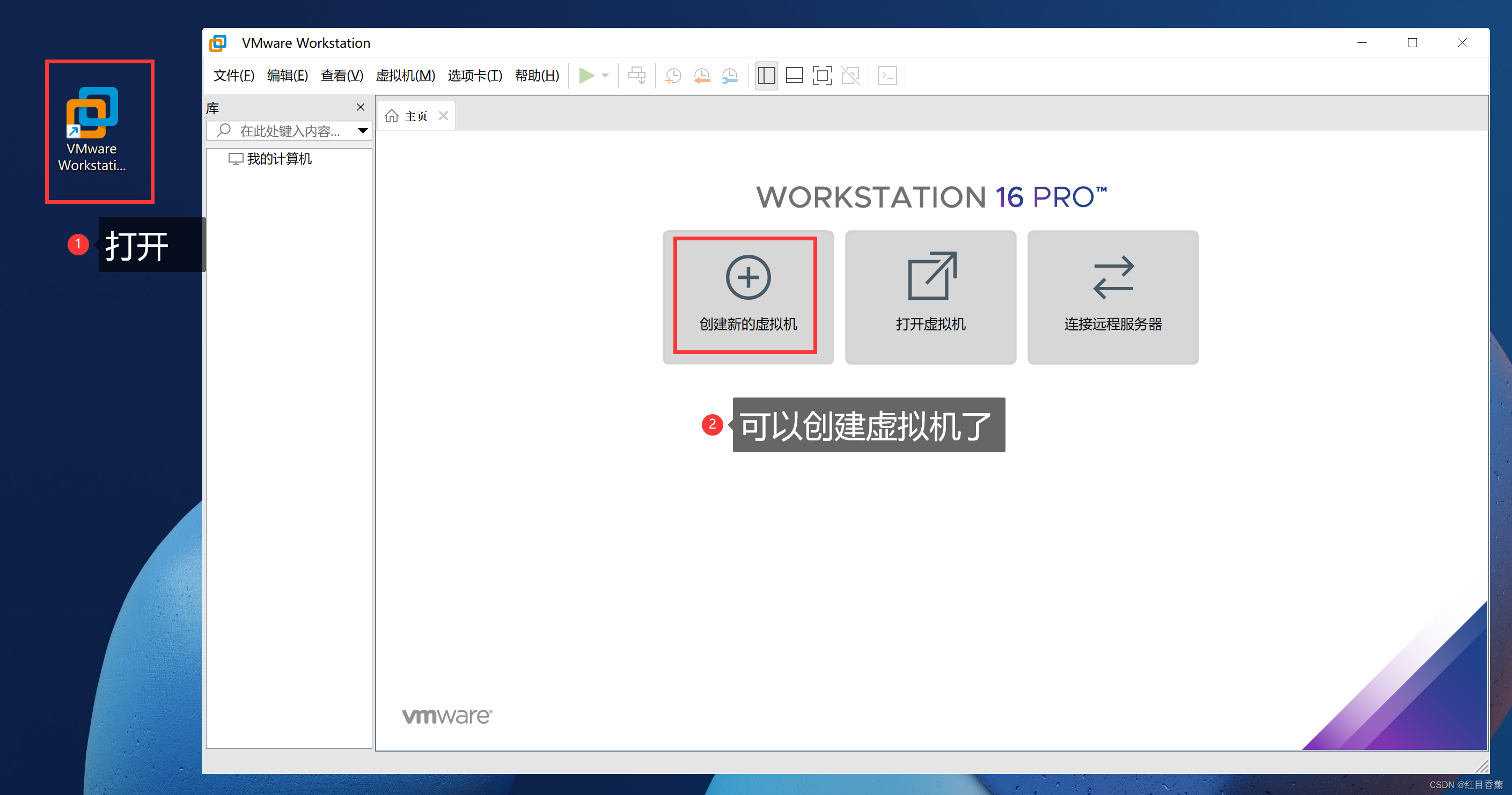Click the send Ctrl+Alt+Del icon
1512x795 pixels.
click(x=637, y=75)
